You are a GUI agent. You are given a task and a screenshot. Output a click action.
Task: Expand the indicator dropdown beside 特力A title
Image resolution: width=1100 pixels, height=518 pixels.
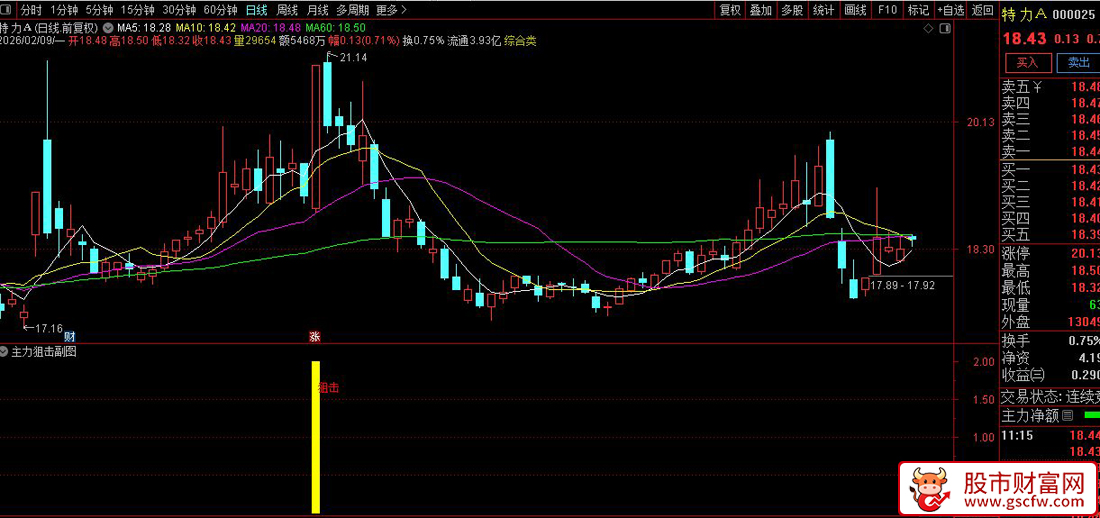pos(107,28)
